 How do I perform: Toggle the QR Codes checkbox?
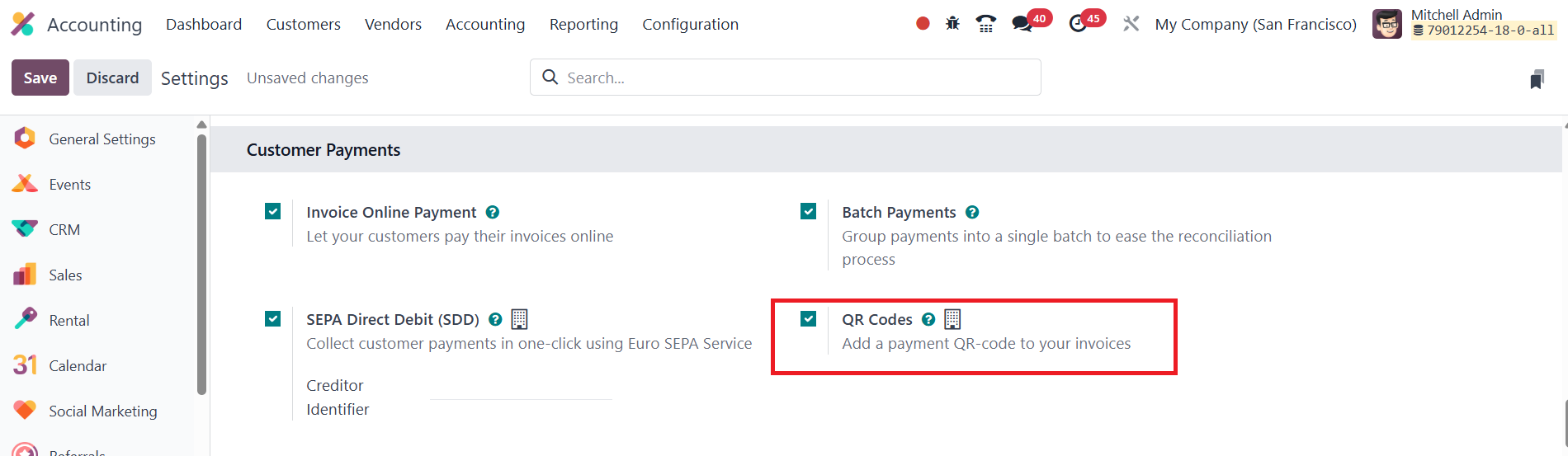click(809, 319)
